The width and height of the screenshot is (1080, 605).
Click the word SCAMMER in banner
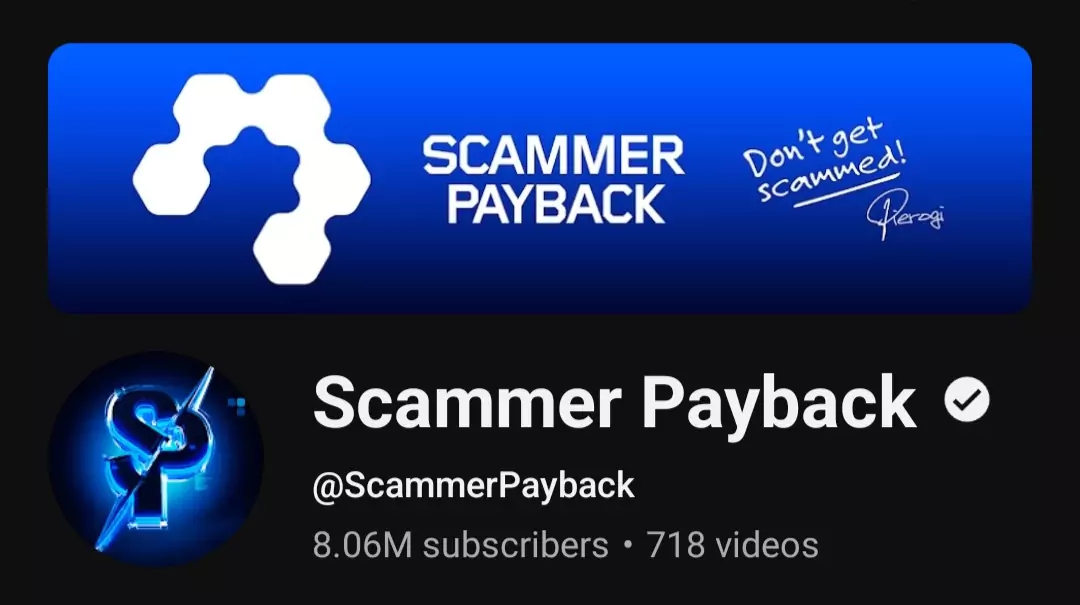[554, 156]
